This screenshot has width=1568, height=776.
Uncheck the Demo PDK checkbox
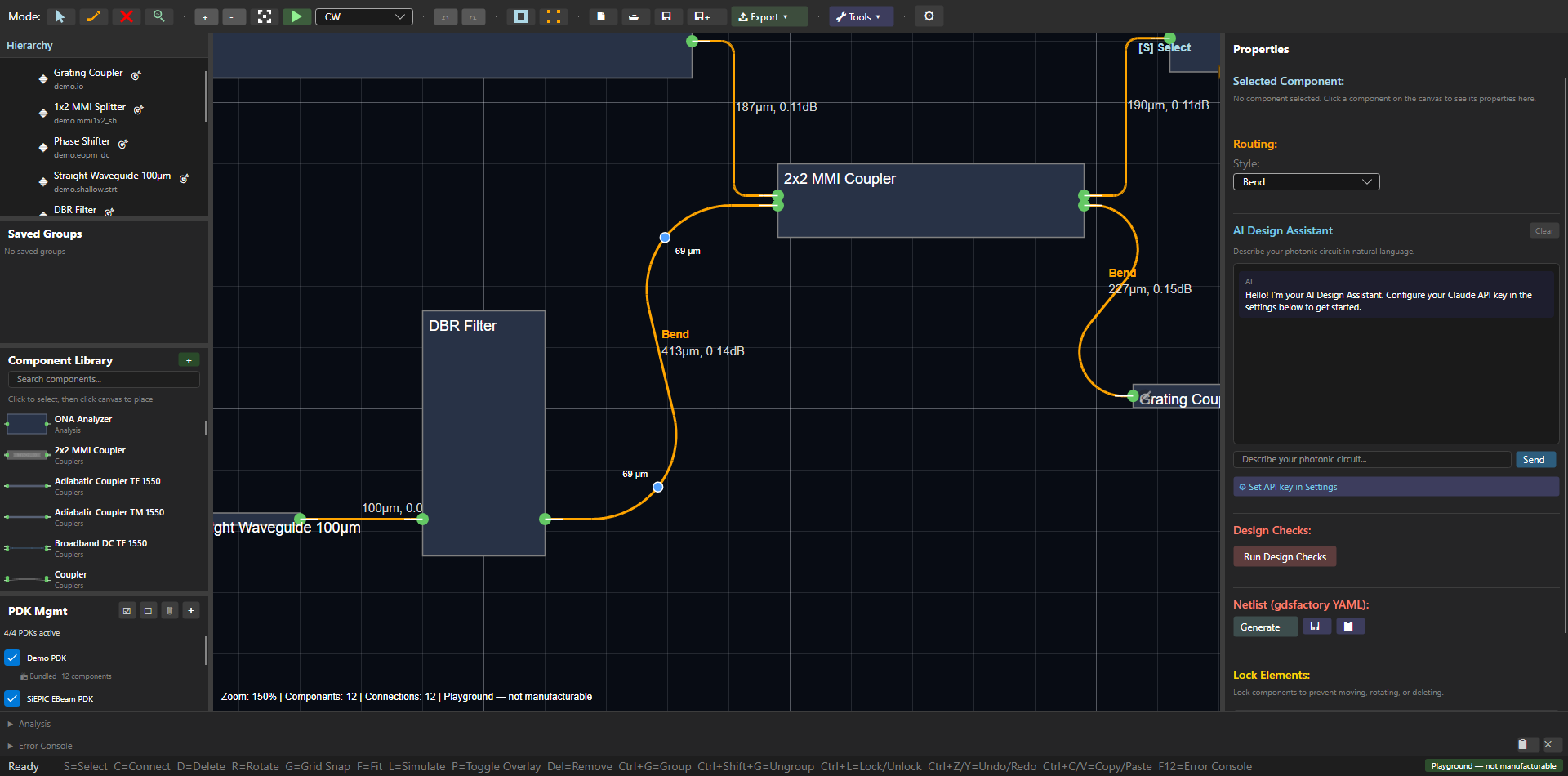point(12,658)
